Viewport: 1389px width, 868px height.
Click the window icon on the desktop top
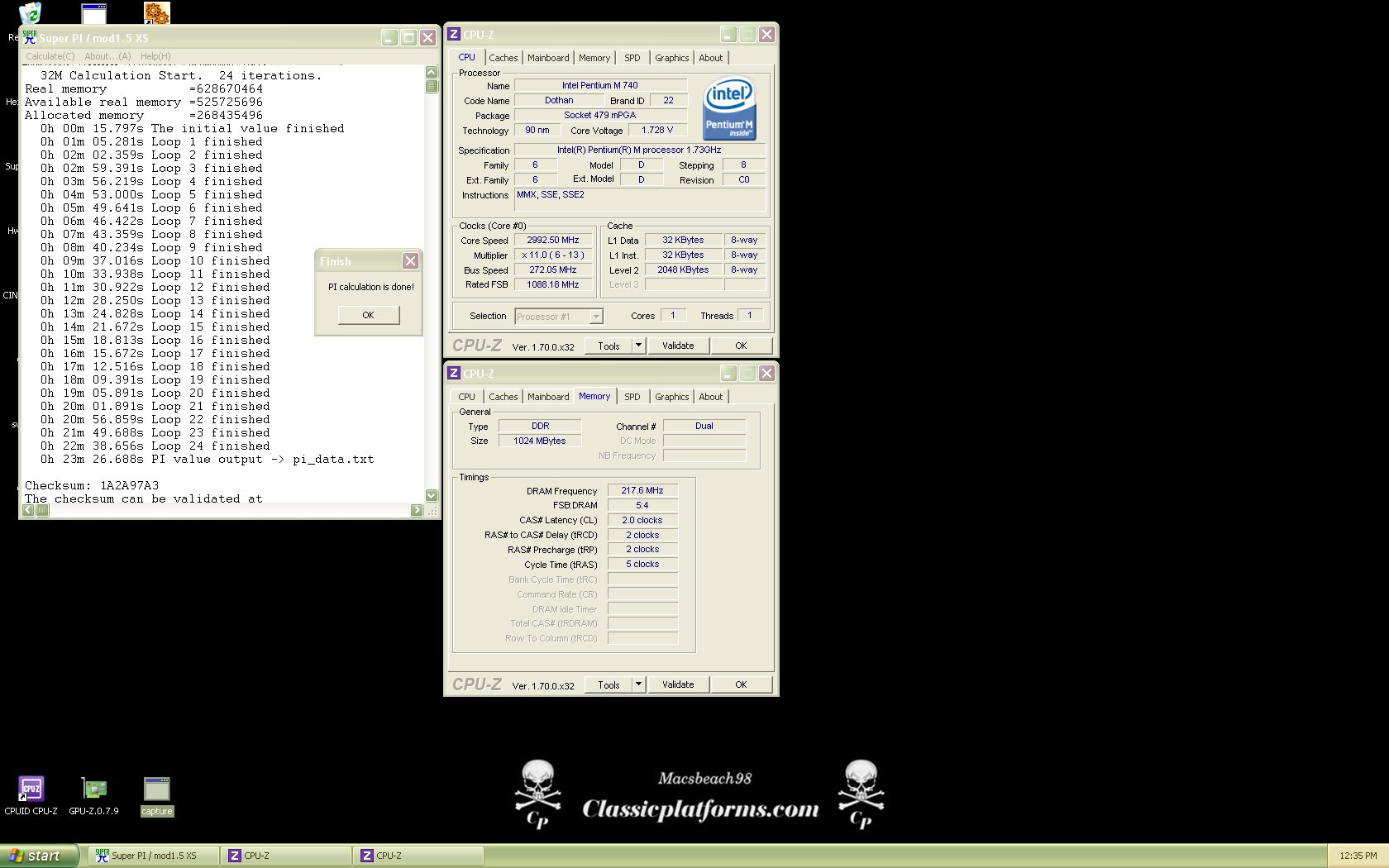click(x=93, y=13)
